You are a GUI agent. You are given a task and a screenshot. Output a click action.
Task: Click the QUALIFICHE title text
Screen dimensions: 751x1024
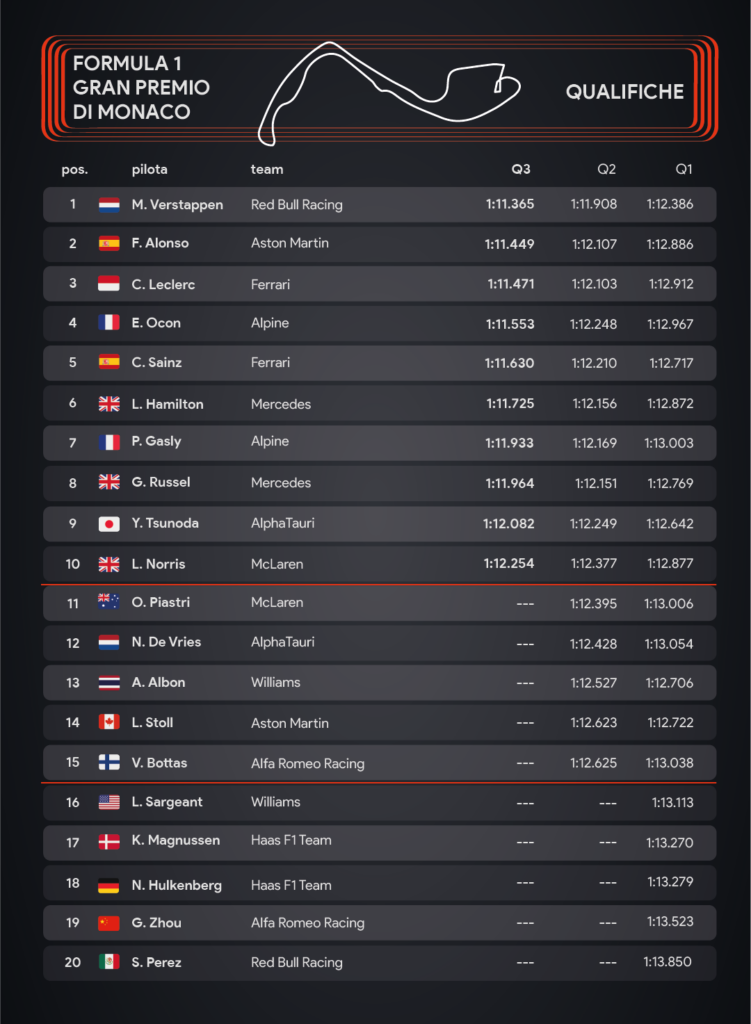click(x=625, y=91)
